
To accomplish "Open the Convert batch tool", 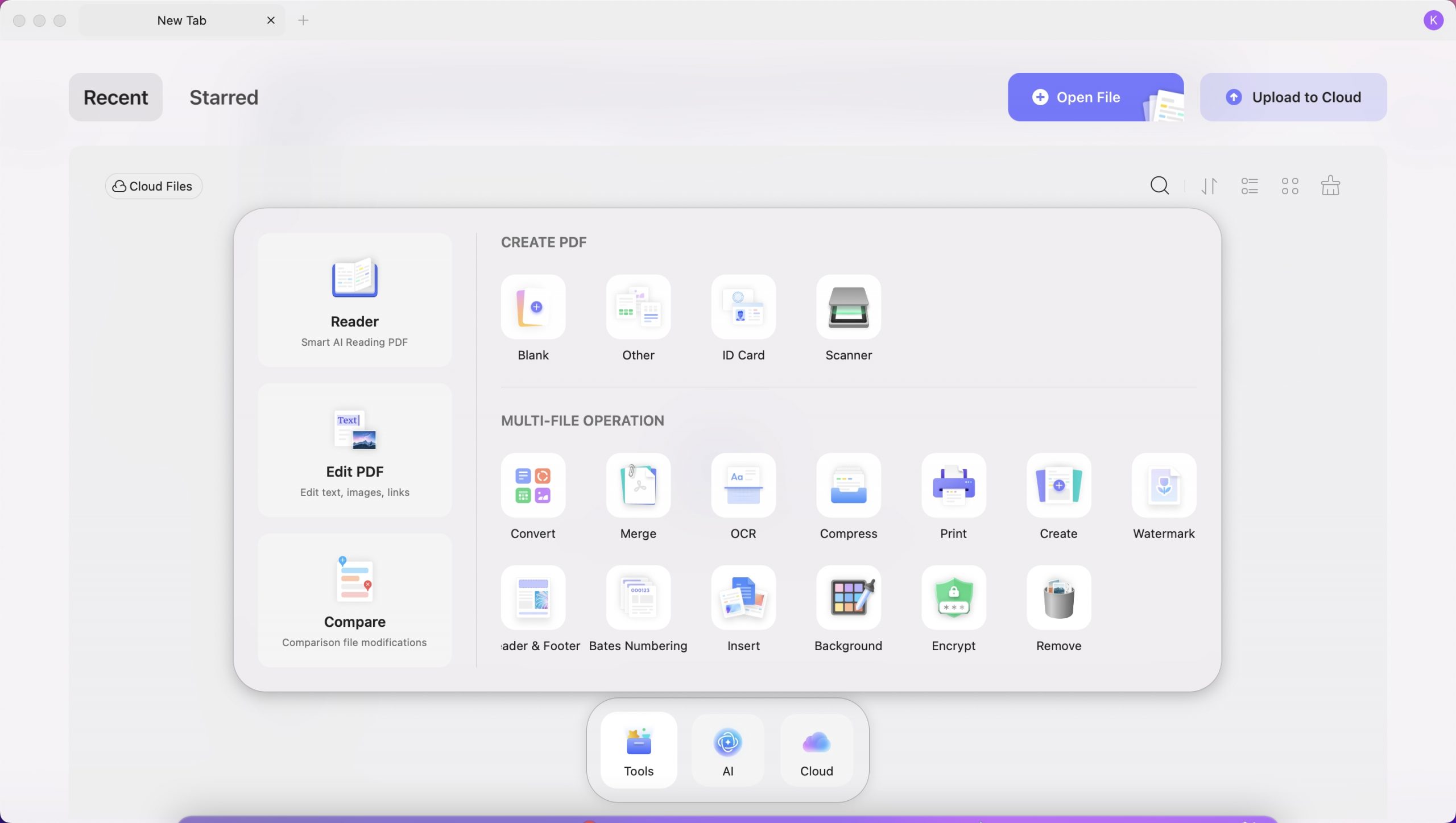I will [533, 485].
